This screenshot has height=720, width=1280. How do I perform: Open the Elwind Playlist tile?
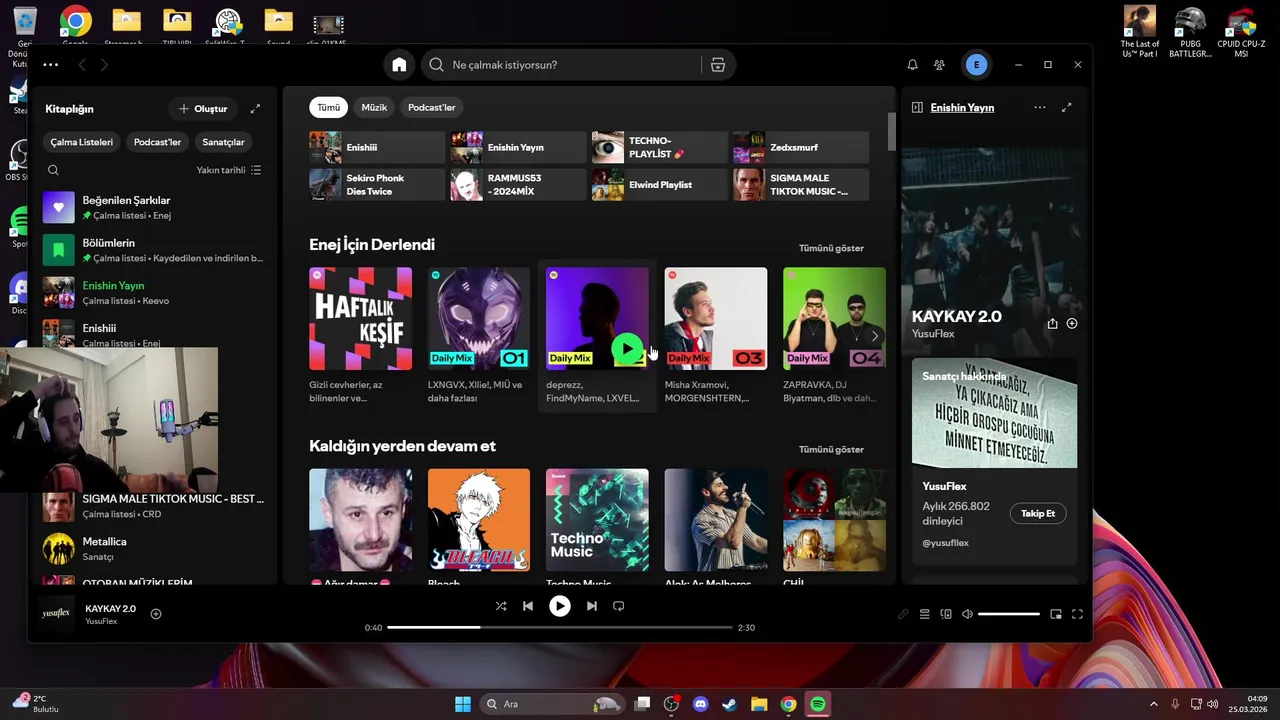(x=659, y=185)
